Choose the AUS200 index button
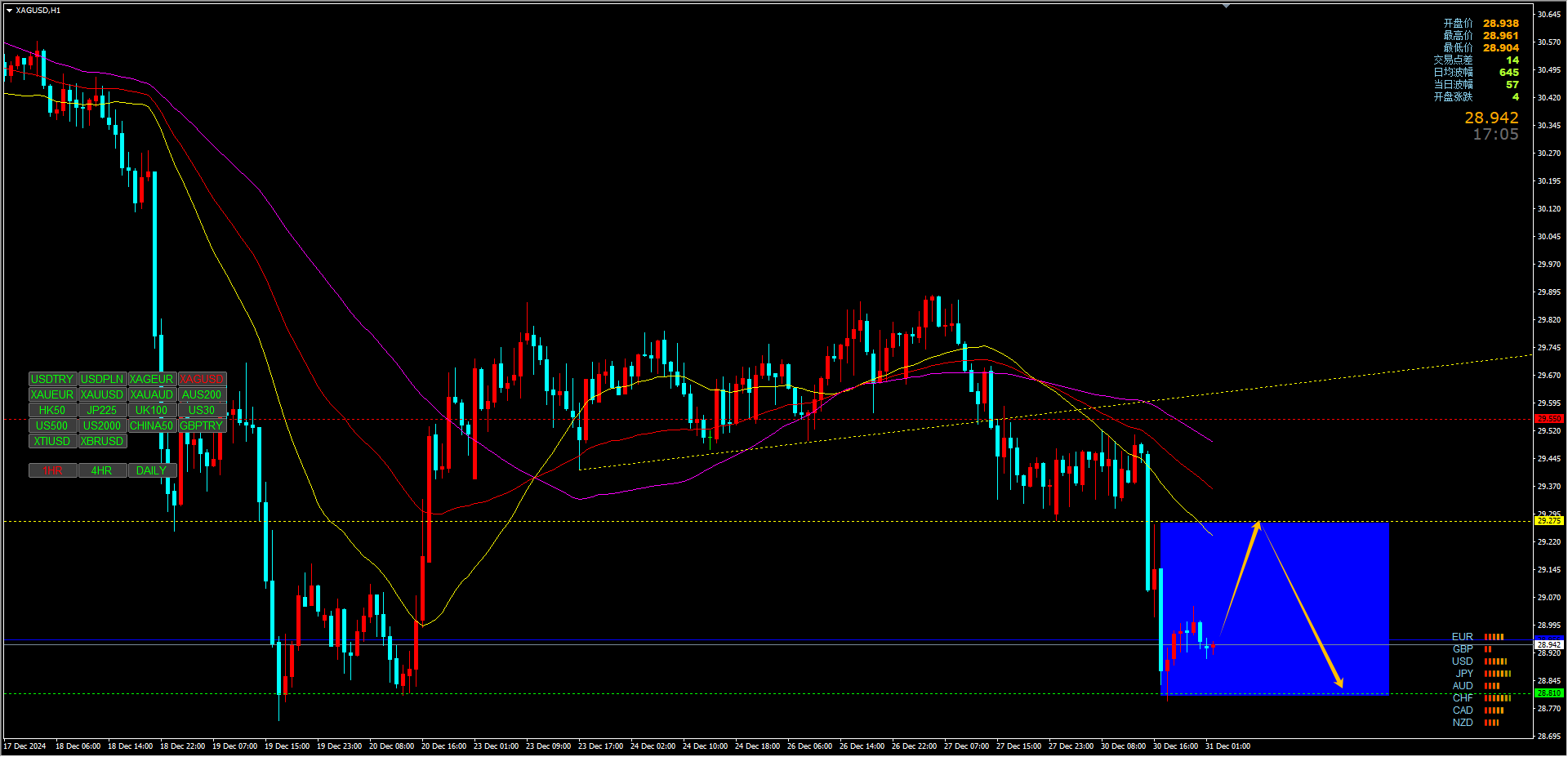The width and height of the screenshot is (1568, 757). (x=202, y=395)
